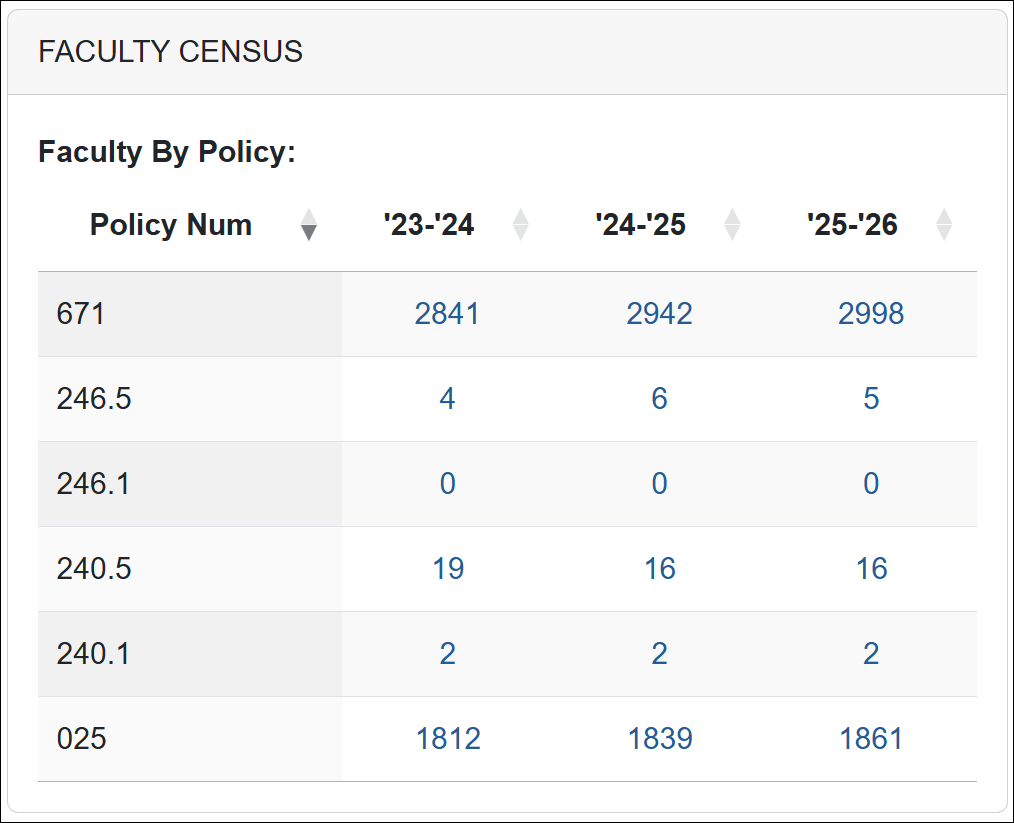Image resolution: width=1014 pixels, height=823 pixels.
Task: Select the 025 policy number cell
Action: pyautogui.click(x=81, y=739)
